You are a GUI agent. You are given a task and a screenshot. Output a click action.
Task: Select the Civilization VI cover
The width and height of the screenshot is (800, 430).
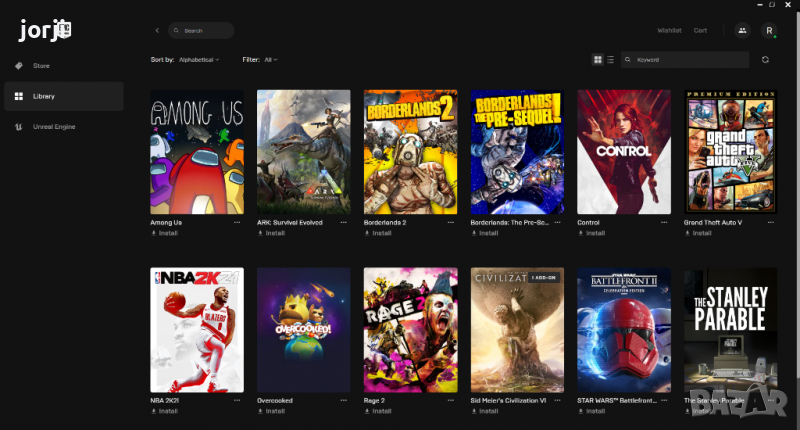(x=517, y=330)
